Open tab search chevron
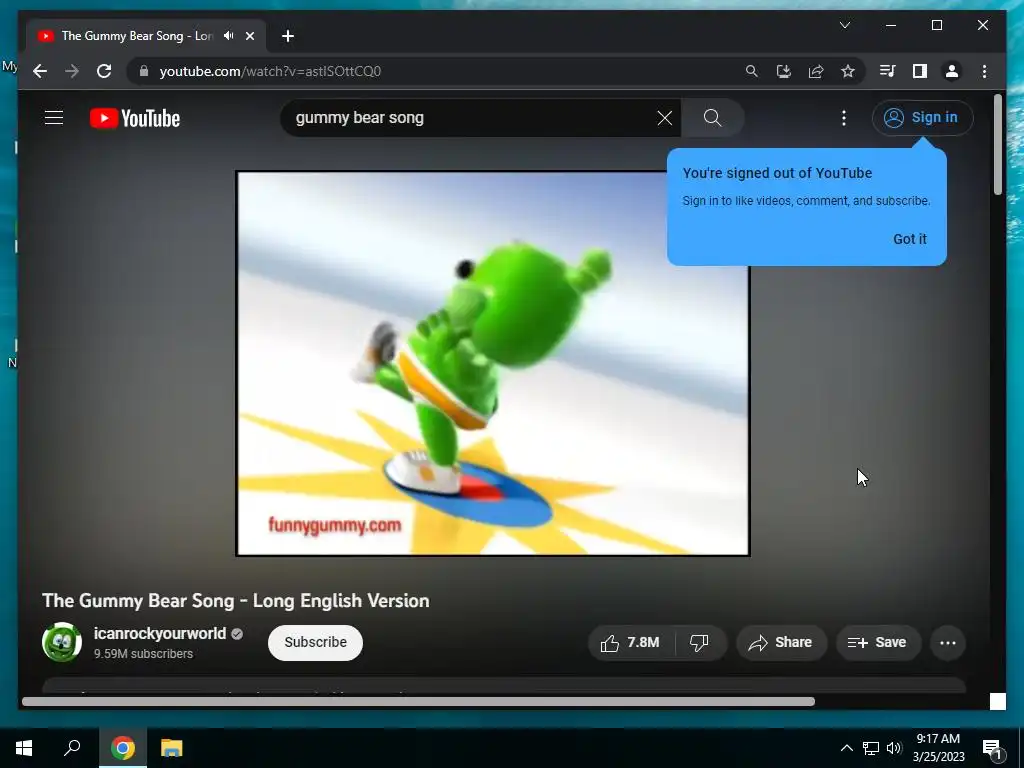Viewport: 1024px width, 768px height. tap(845, 25)
